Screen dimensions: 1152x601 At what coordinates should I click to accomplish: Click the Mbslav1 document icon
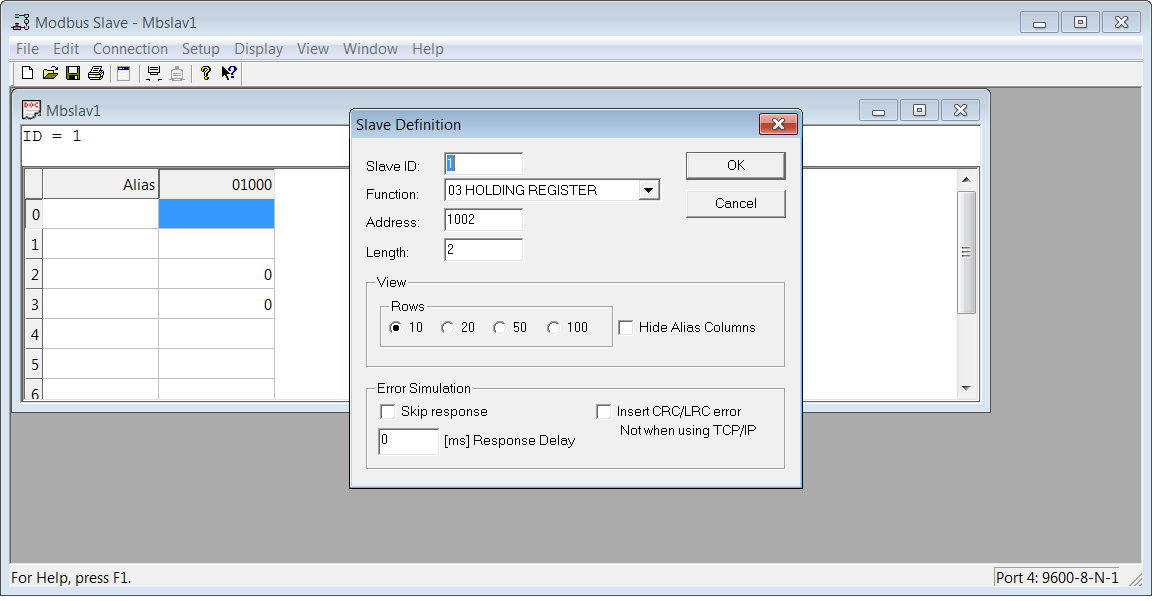pyautogui.click(x=32, y=109)
